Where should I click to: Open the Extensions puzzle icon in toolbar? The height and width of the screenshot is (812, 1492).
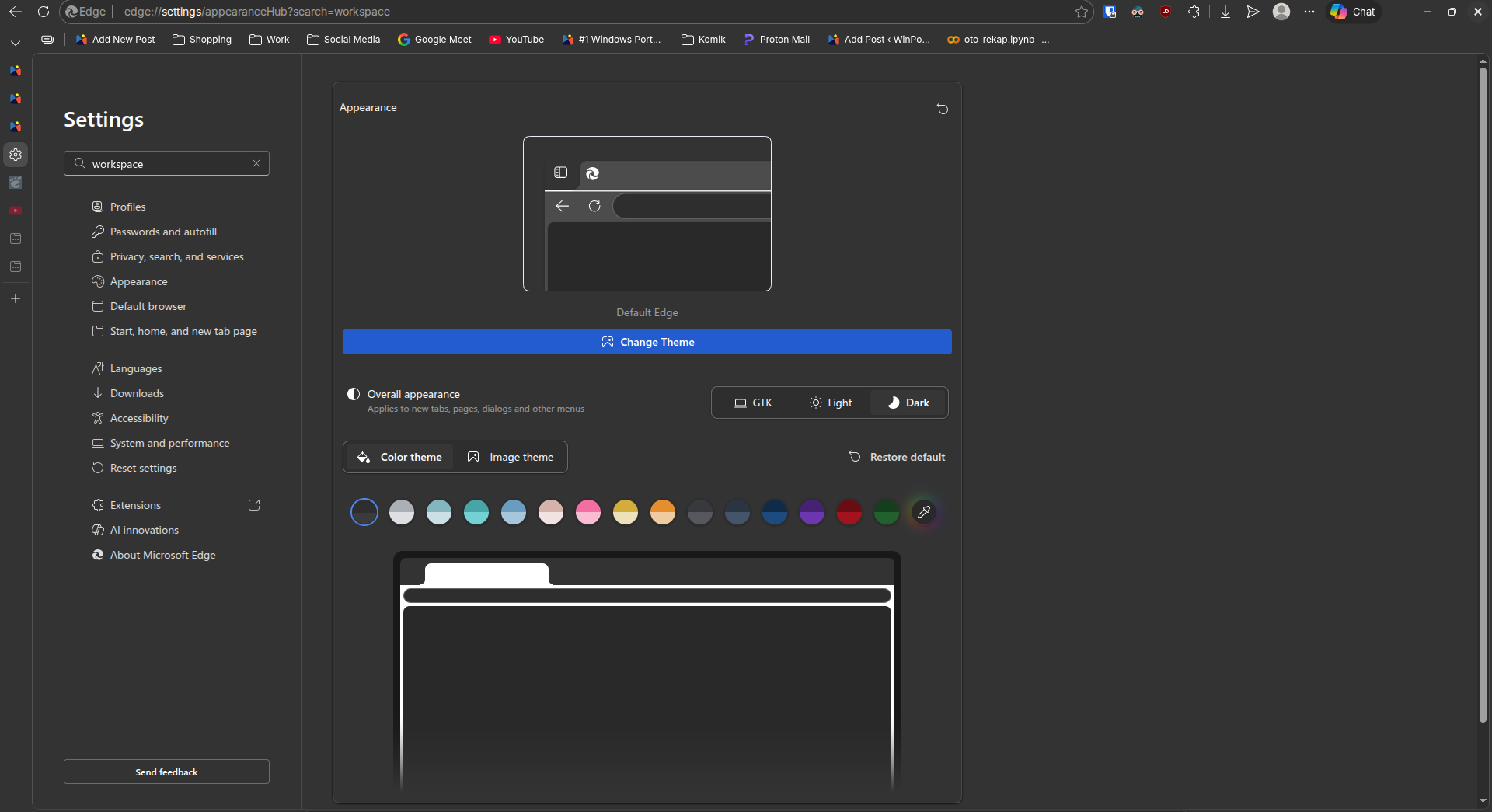[x=1194, y=12]
